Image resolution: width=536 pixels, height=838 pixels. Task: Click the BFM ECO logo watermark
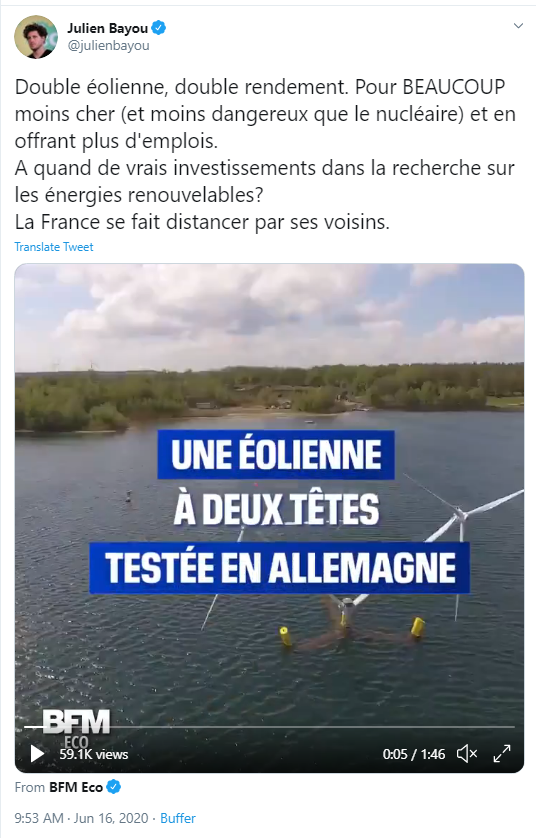click(75, 727)
